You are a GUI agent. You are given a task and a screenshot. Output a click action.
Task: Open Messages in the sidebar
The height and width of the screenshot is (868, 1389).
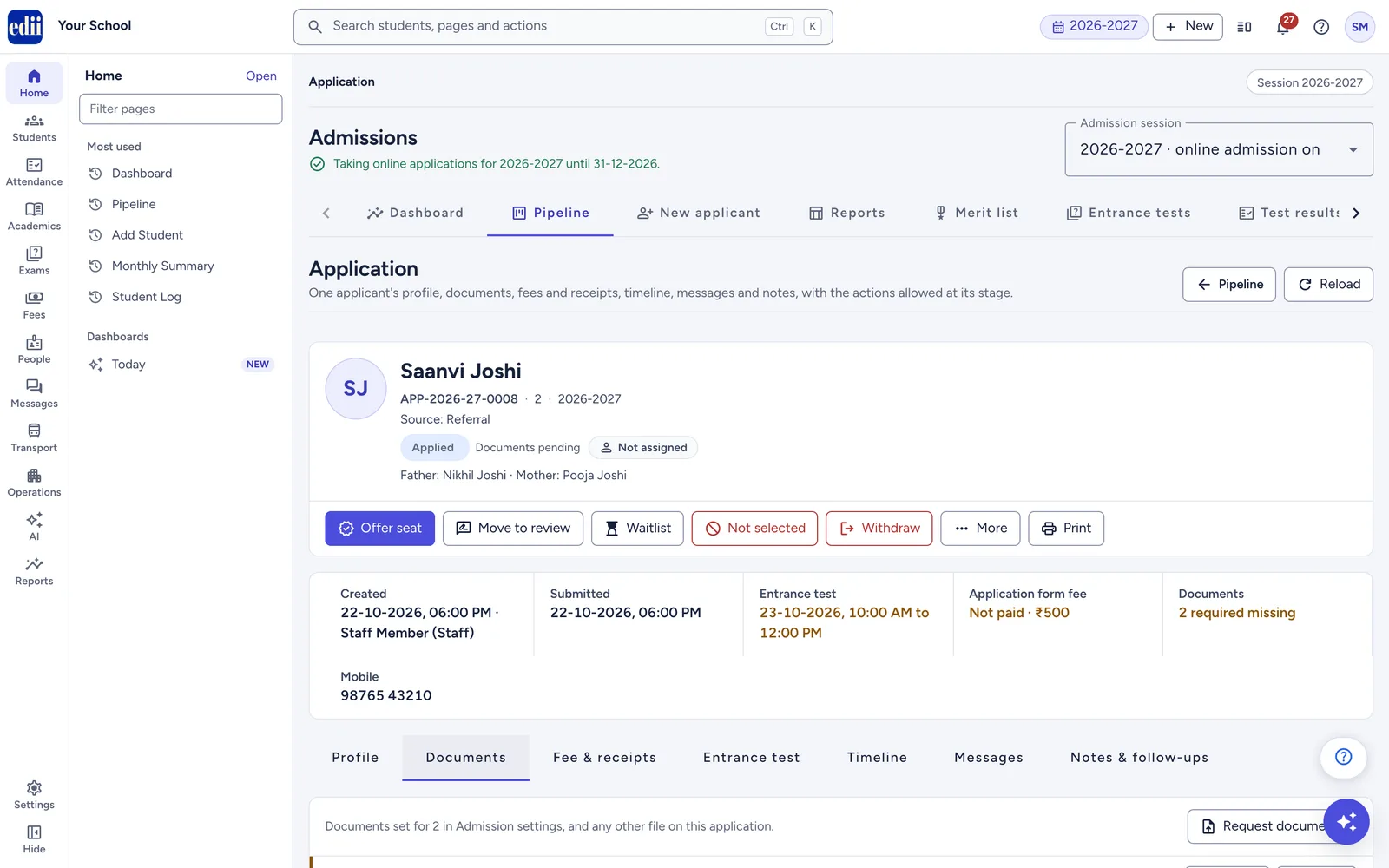34,393
